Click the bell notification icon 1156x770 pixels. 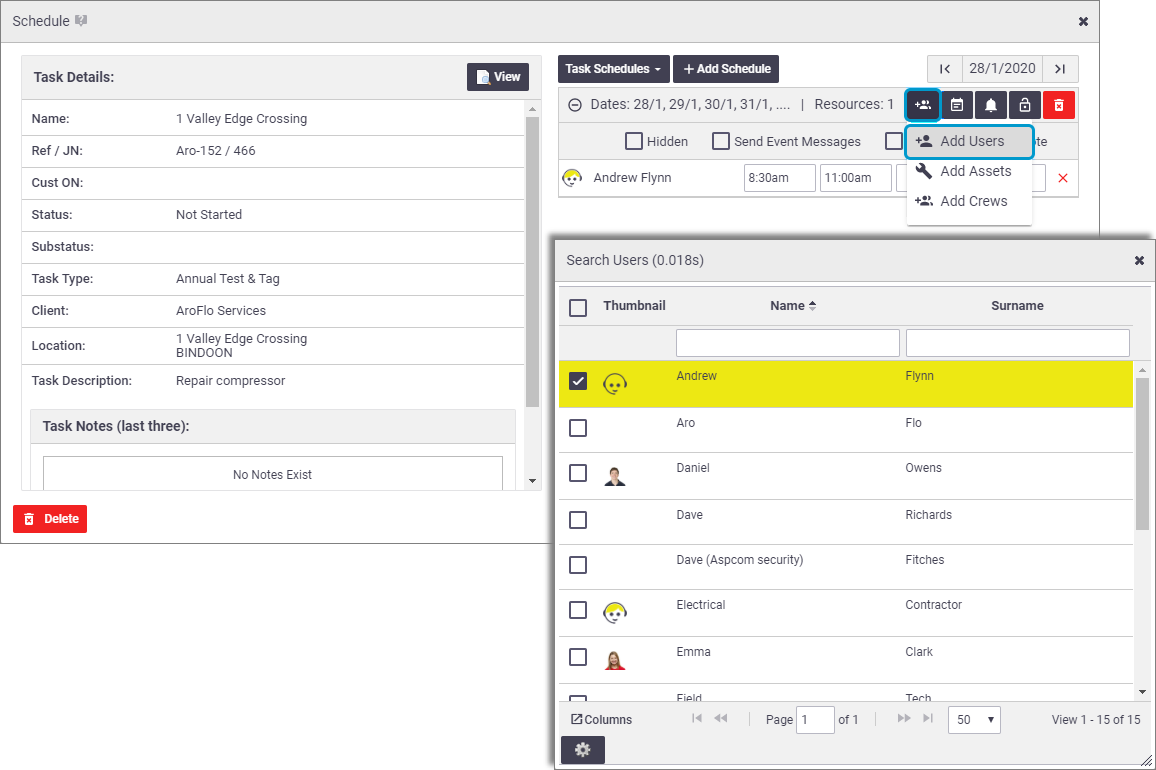(x=991, y=105)
